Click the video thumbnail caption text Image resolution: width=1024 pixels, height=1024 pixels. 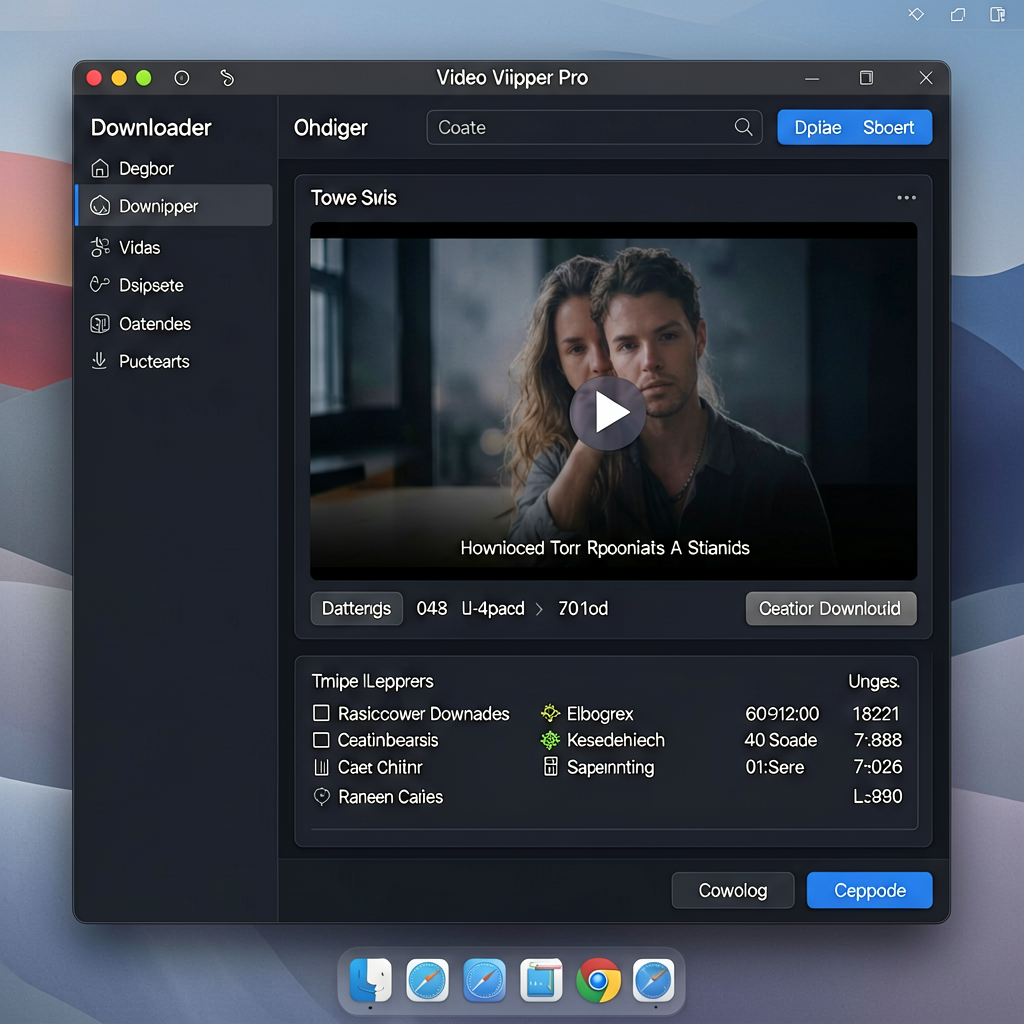(605, 547)
